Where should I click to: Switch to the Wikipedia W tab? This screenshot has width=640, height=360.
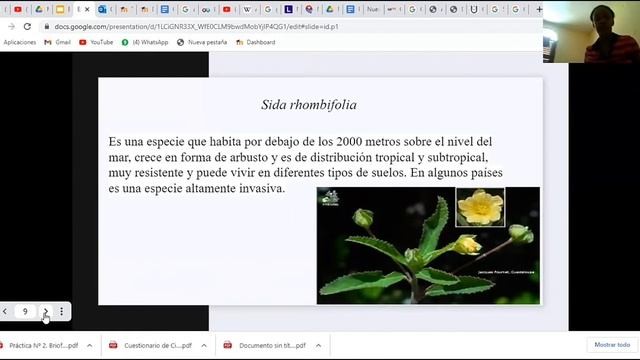point(247,9)
